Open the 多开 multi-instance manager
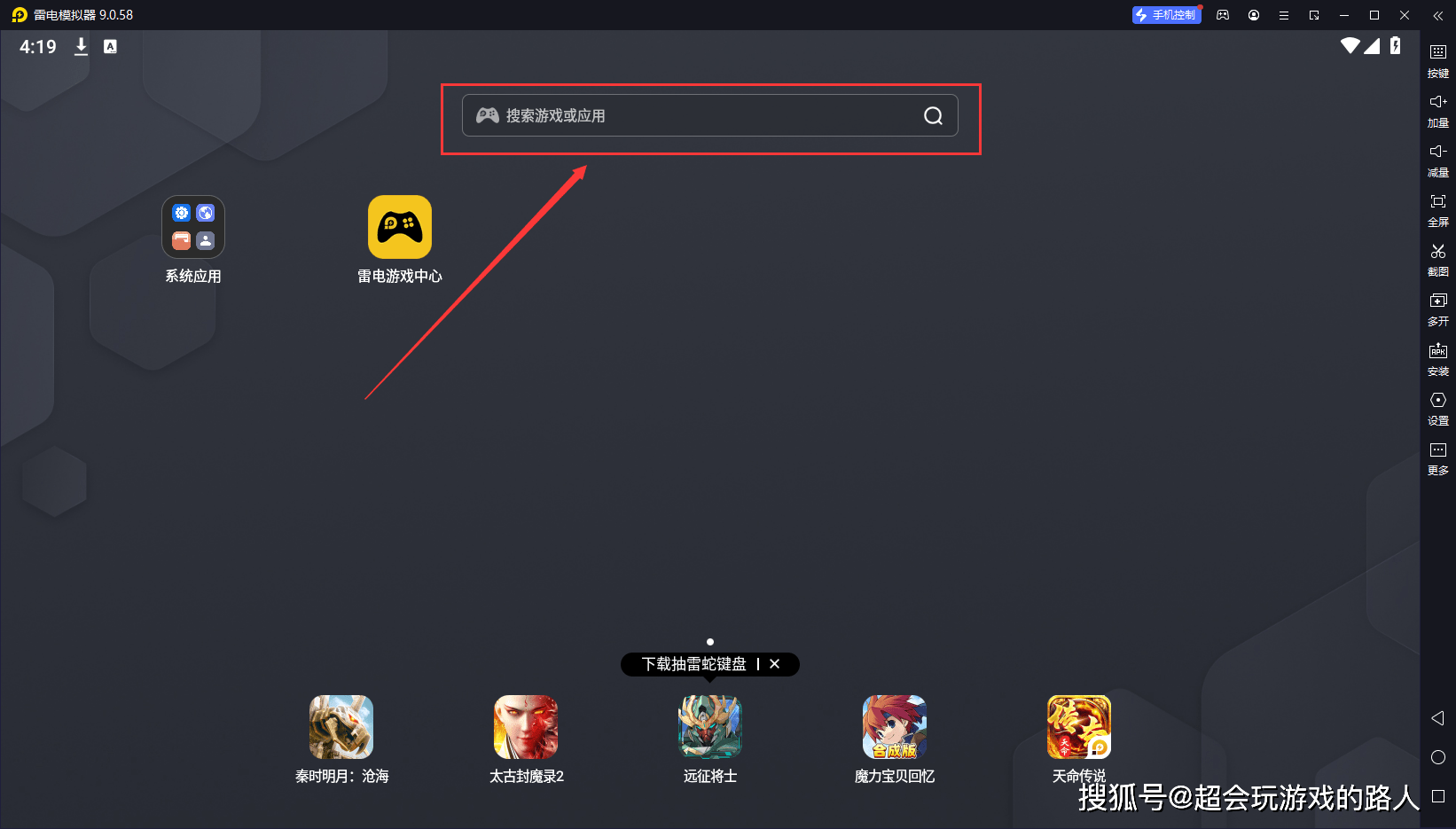Viewport: 1456px width, 829px height. 1437,308
